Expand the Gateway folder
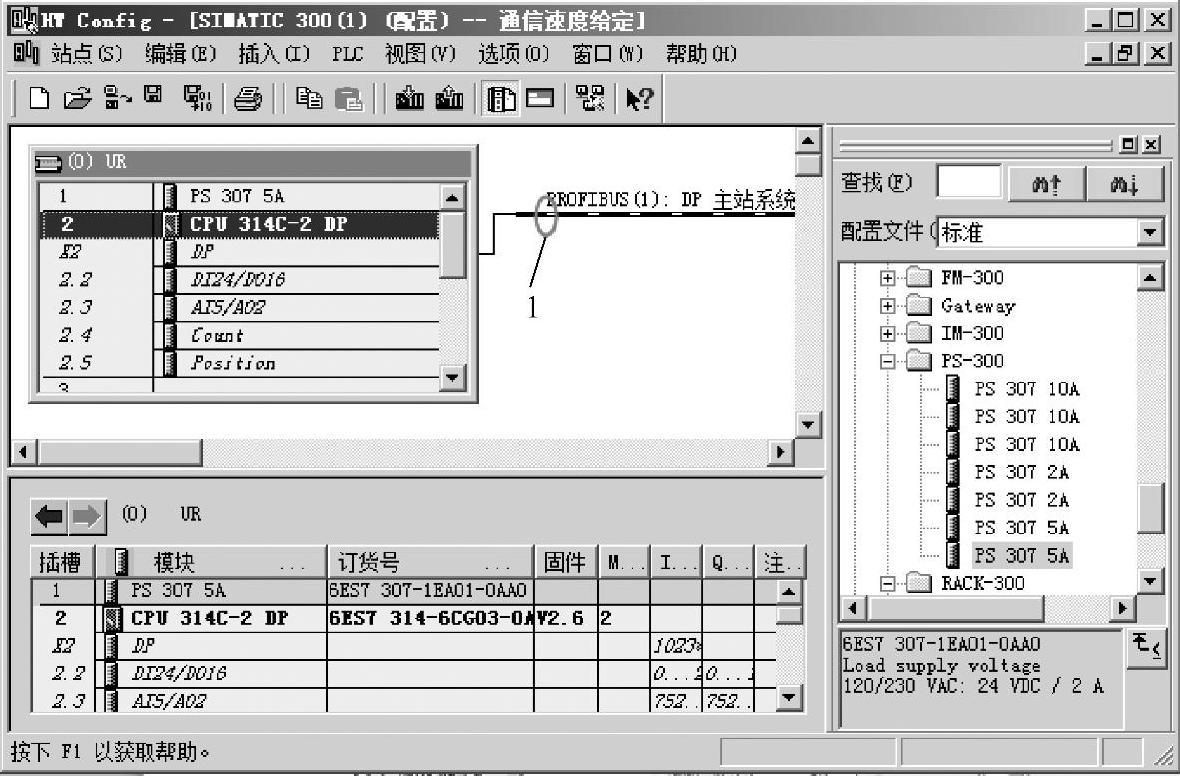The width and height of the screenshot is (1180, 776). (887, 306)
